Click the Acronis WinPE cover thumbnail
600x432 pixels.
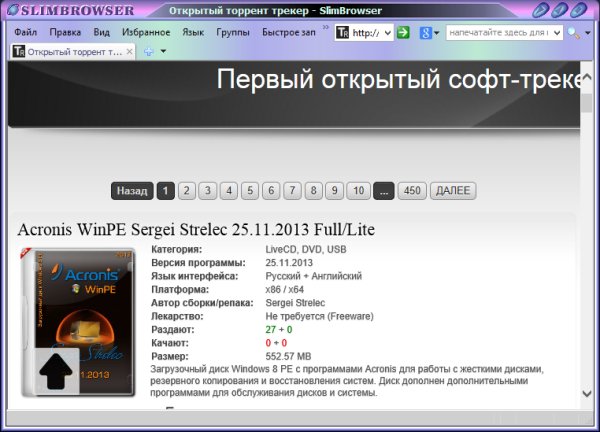[x=78, y=323]
